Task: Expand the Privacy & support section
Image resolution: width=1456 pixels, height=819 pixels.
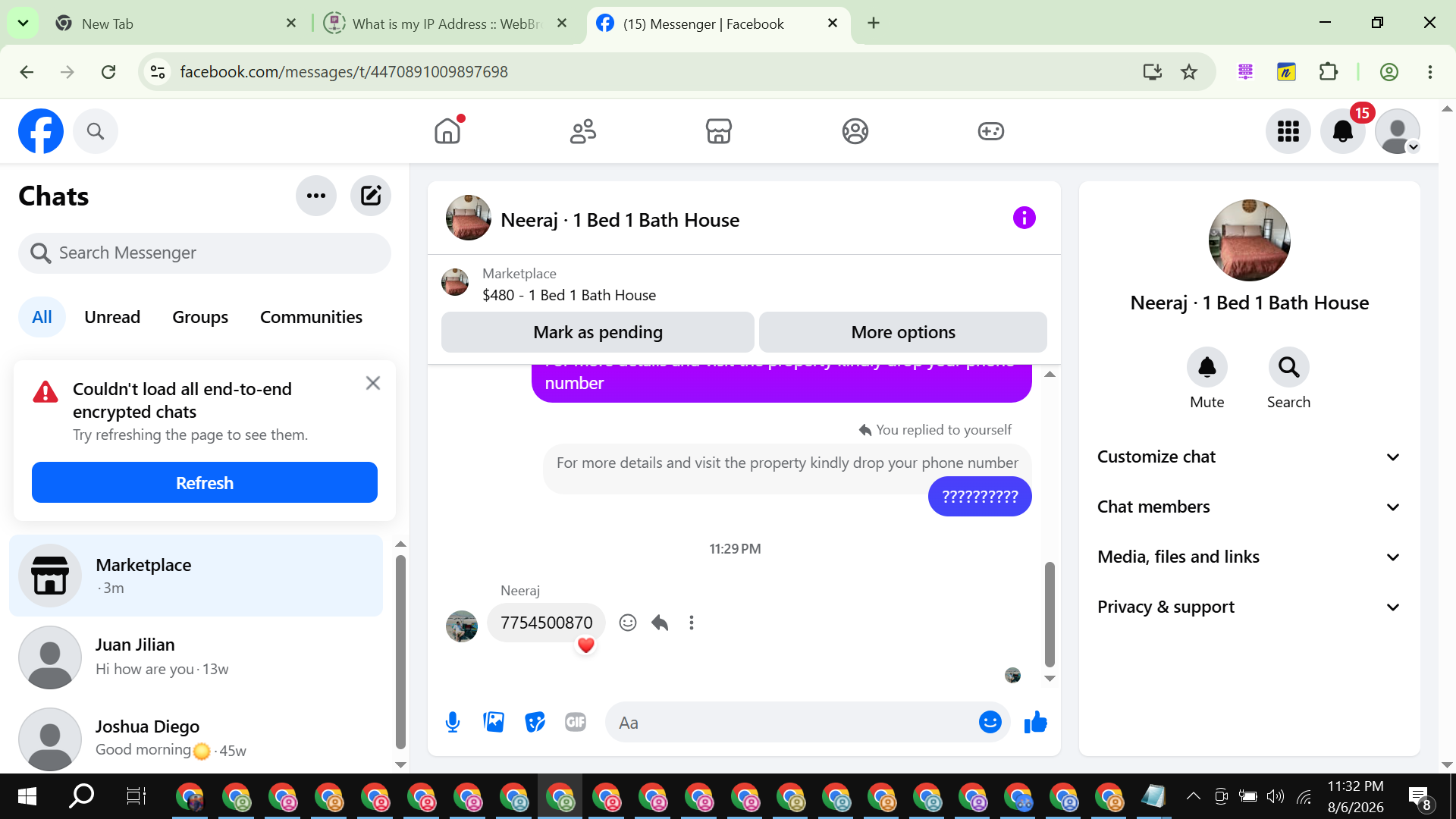Action: coord(1249,607)
